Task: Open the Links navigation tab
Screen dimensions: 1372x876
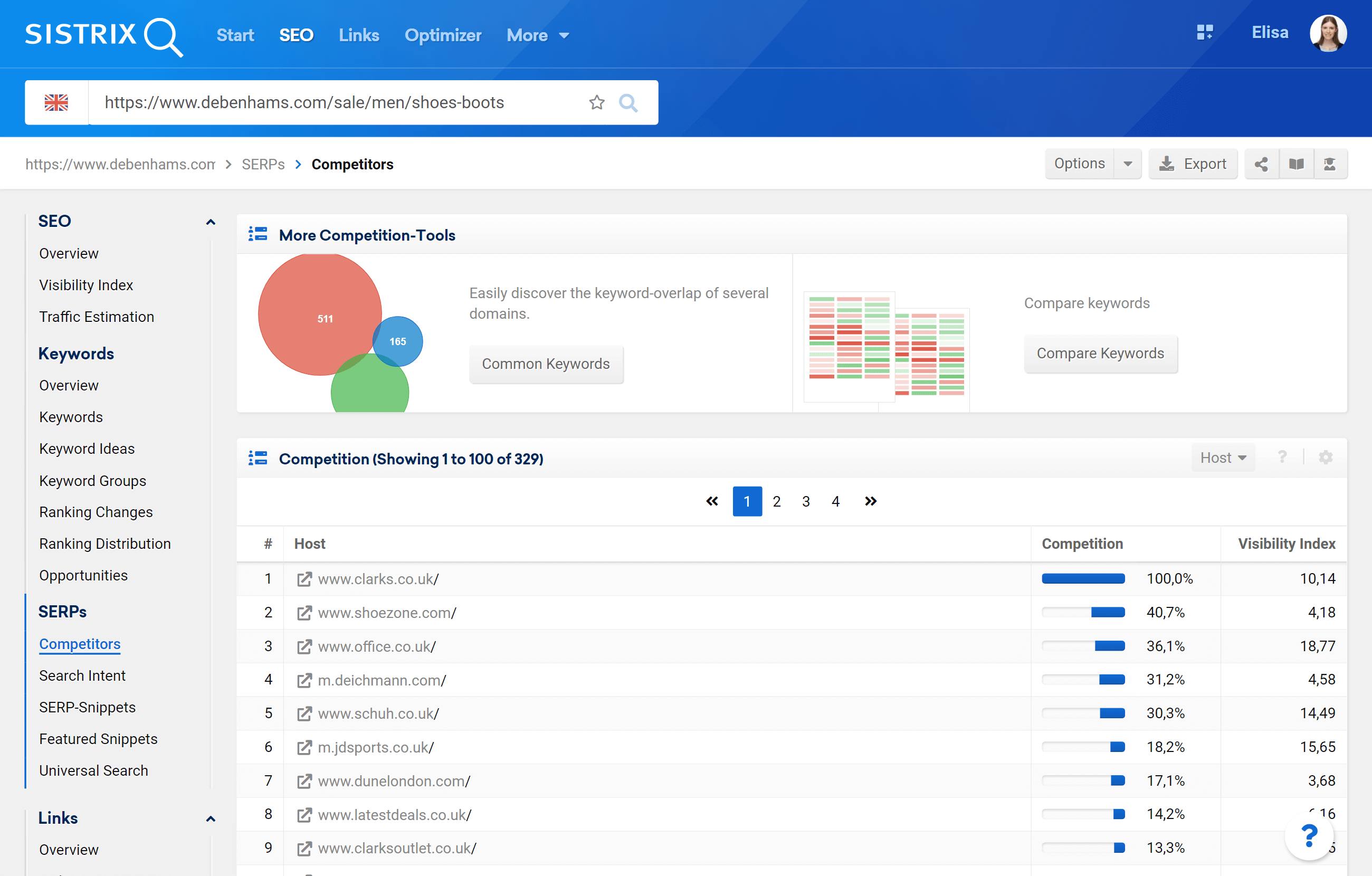Action: pyautogui.click(x=359, y=35)
